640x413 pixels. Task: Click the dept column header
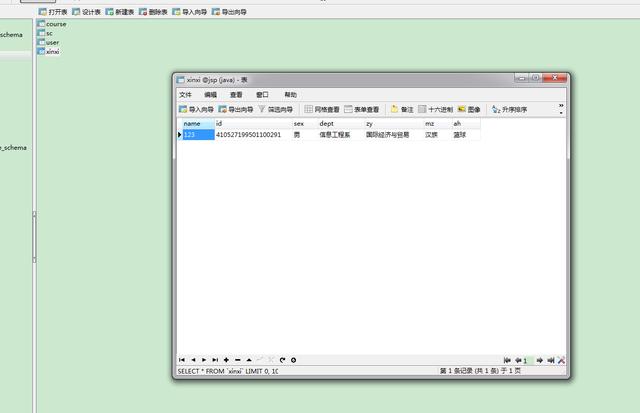coord(341,124)
